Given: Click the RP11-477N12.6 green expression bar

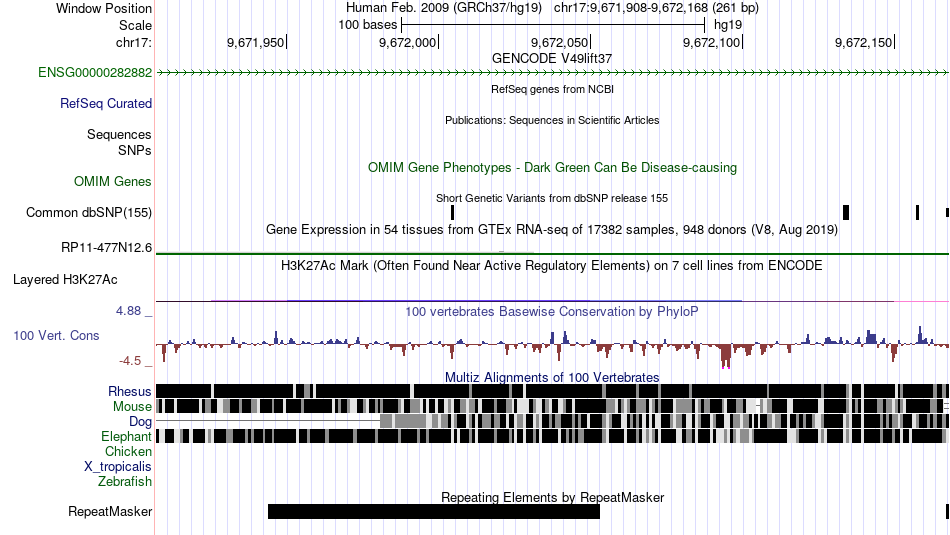Looking at the screenshot, I should tap(552, 253).
